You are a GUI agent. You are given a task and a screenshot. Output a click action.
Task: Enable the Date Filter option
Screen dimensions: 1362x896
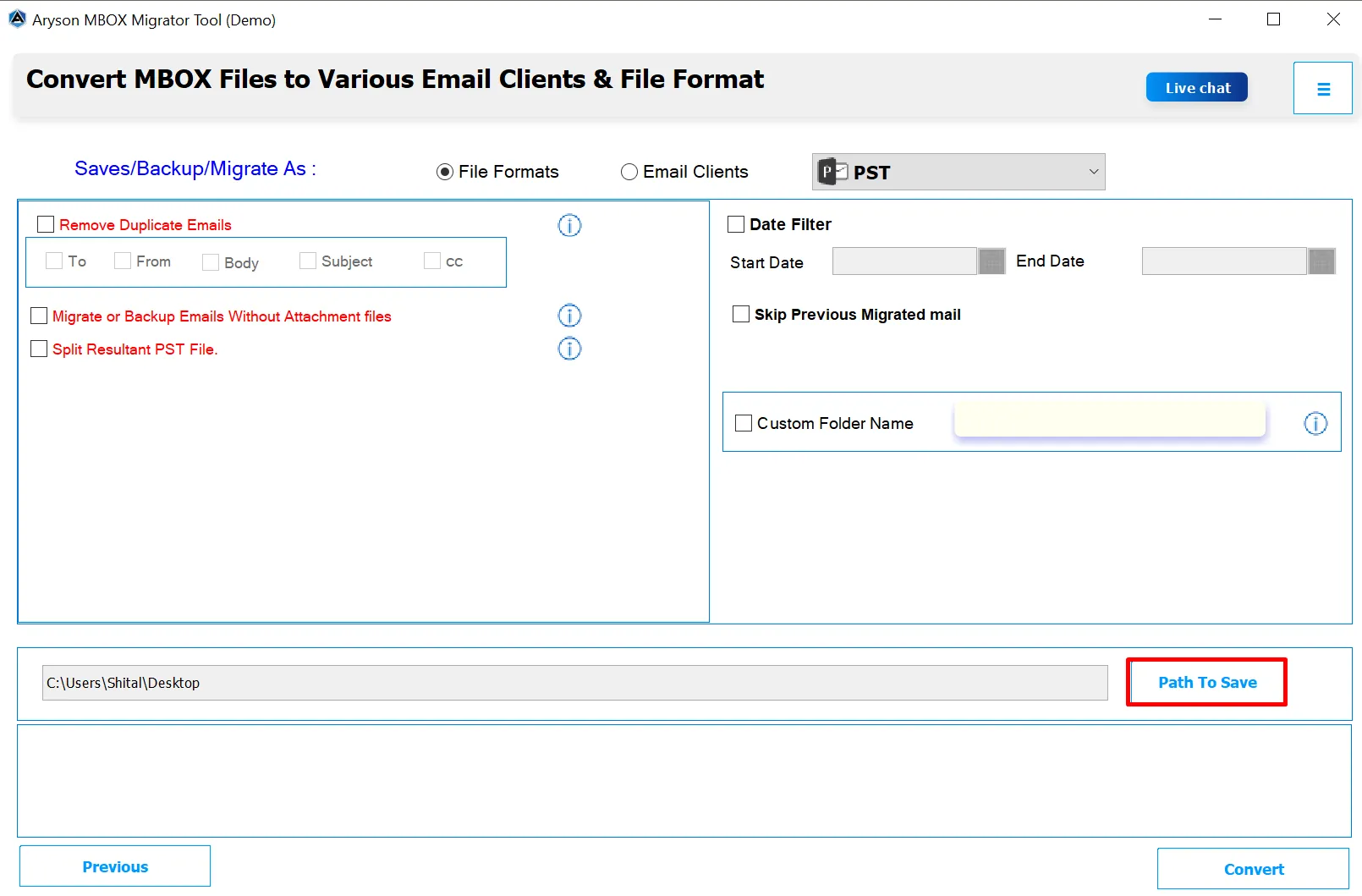735,223
